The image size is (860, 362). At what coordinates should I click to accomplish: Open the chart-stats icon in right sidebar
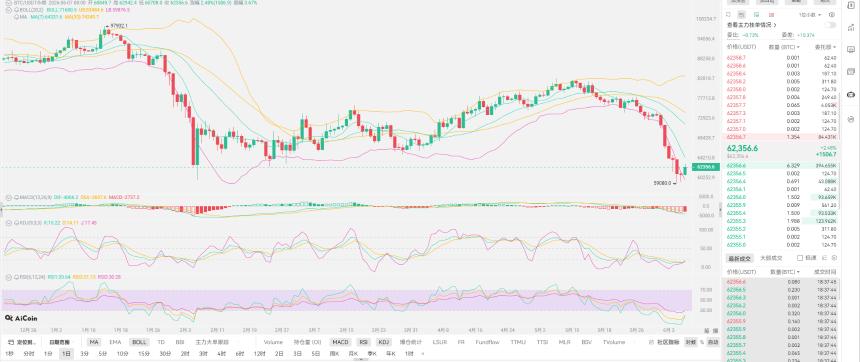[x=851, y=27]
